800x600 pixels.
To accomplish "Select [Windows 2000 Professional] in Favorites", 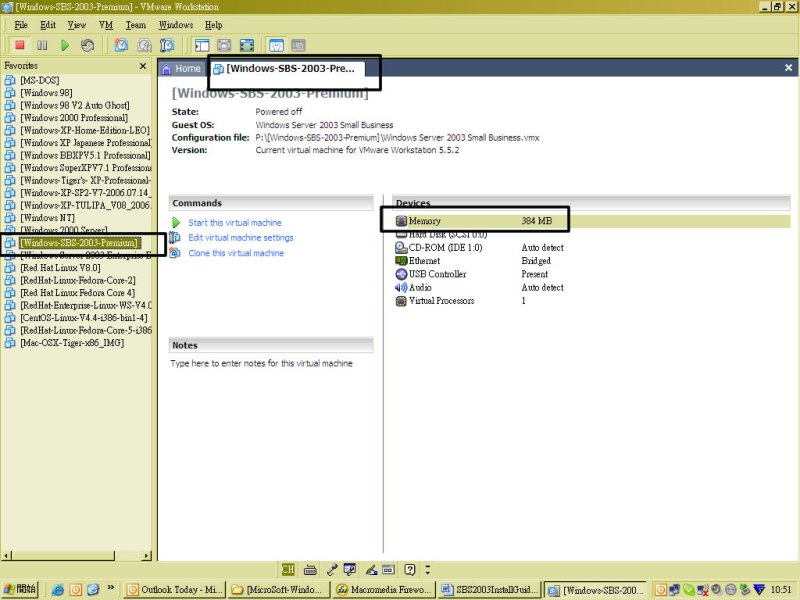I will [x=74, y=118].
